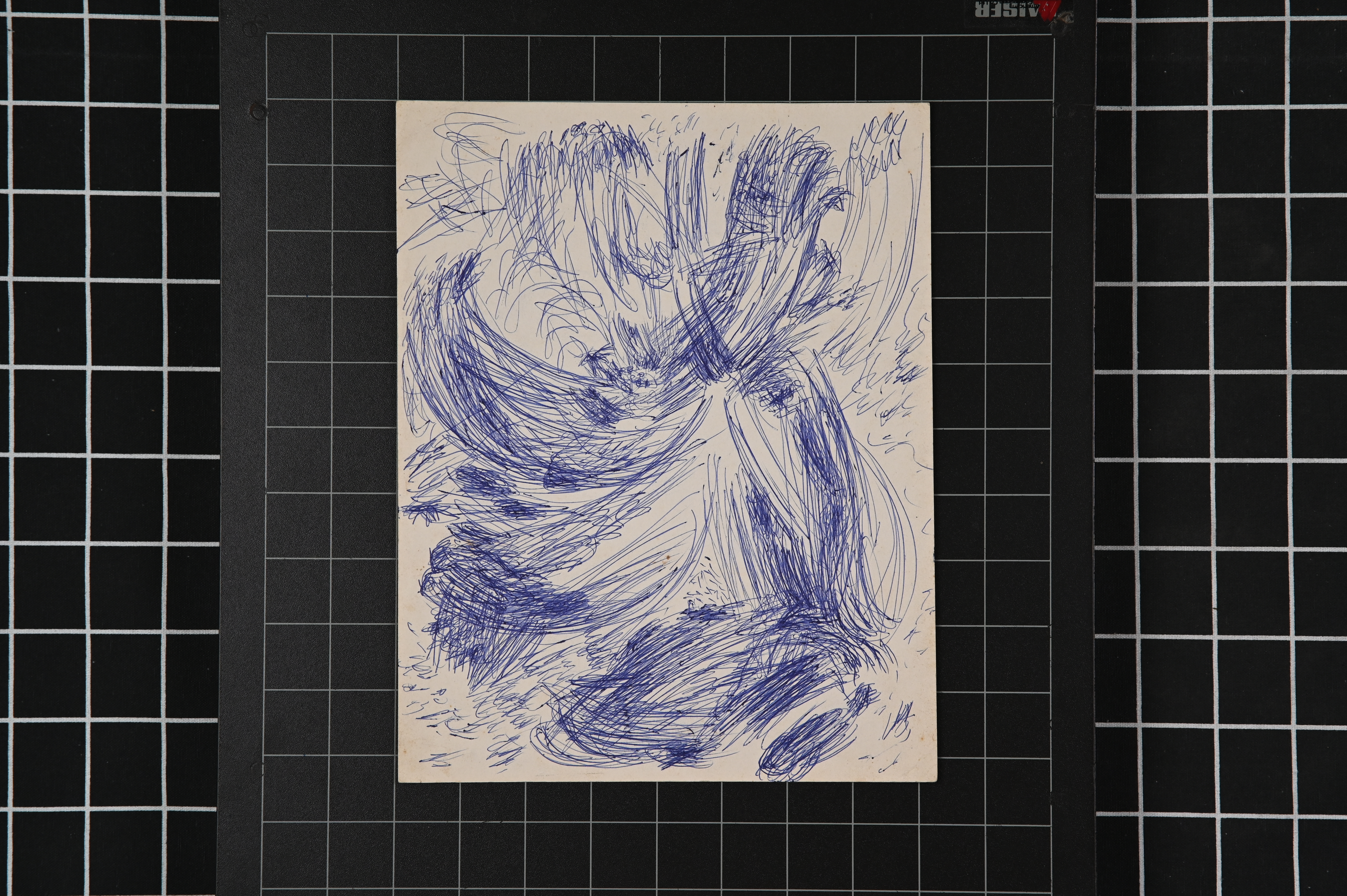Click the blue ballpoint pen drawing sheet
Viewport: 1347px width, 896px height.
point(666,442)
